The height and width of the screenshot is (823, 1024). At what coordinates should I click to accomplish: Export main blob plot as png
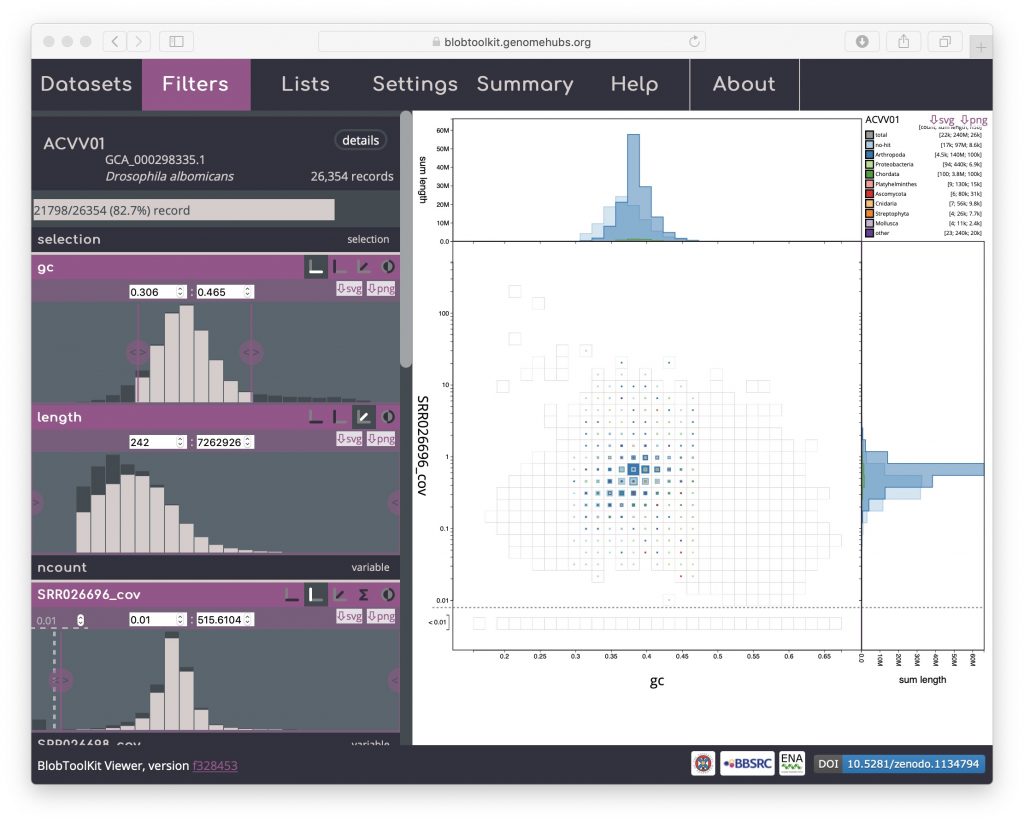point(974,120)
